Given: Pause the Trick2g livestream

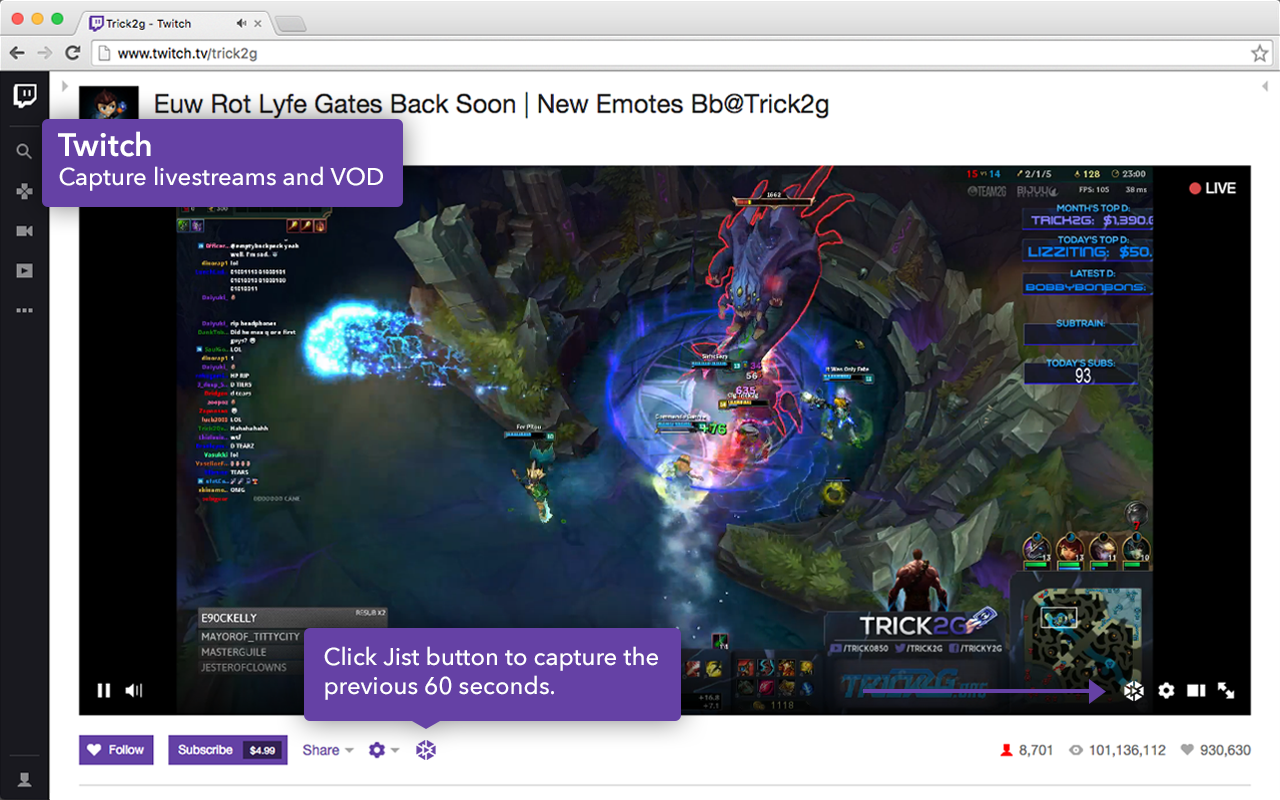Looking at the screenshot, I should (103, 690).
